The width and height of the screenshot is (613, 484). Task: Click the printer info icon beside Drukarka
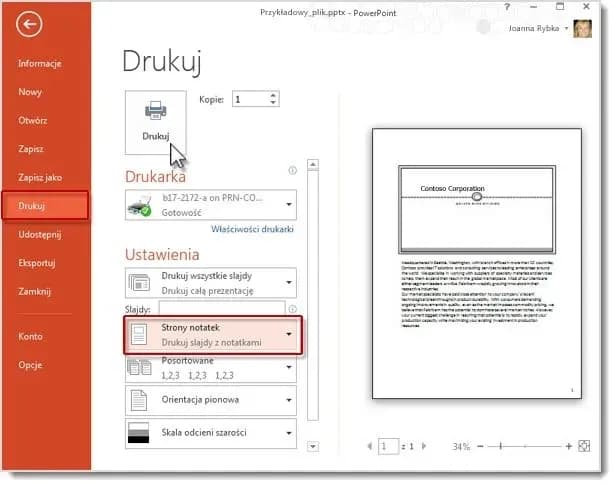click(292, 171)
